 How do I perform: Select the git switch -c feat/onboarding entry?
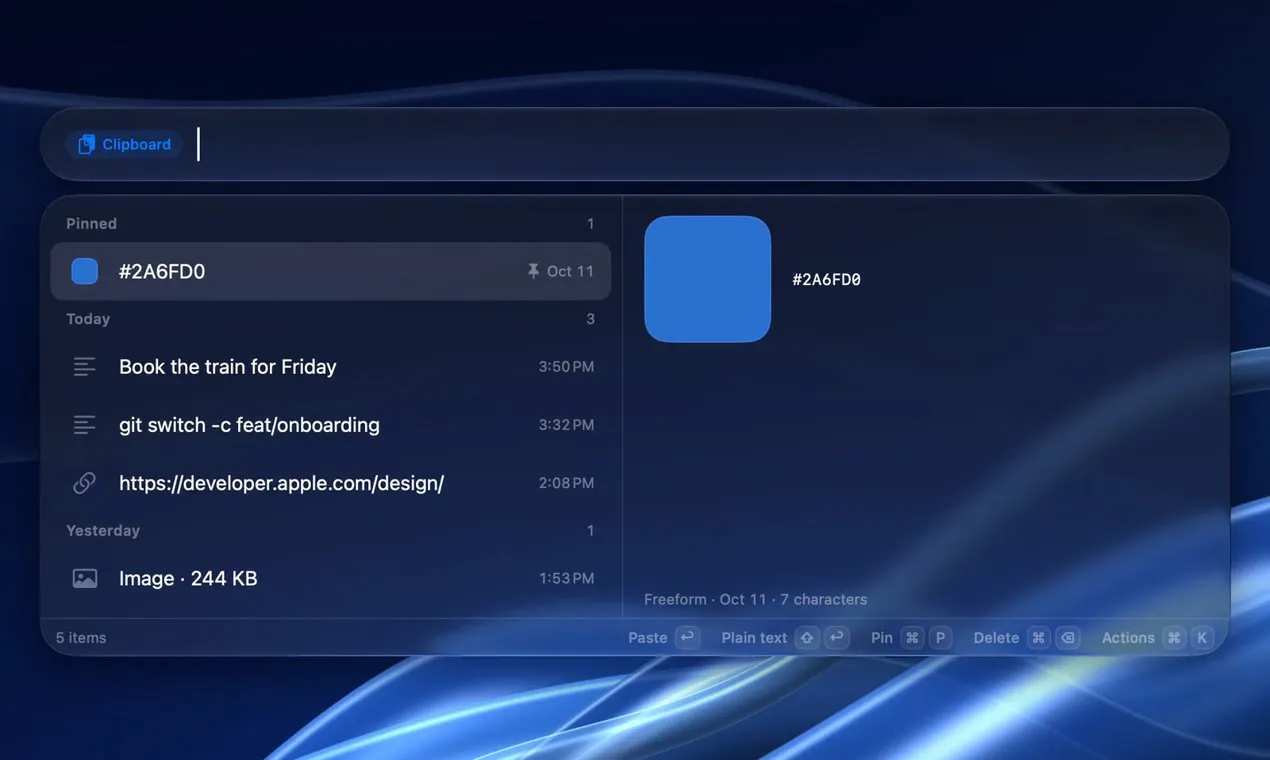331,425
